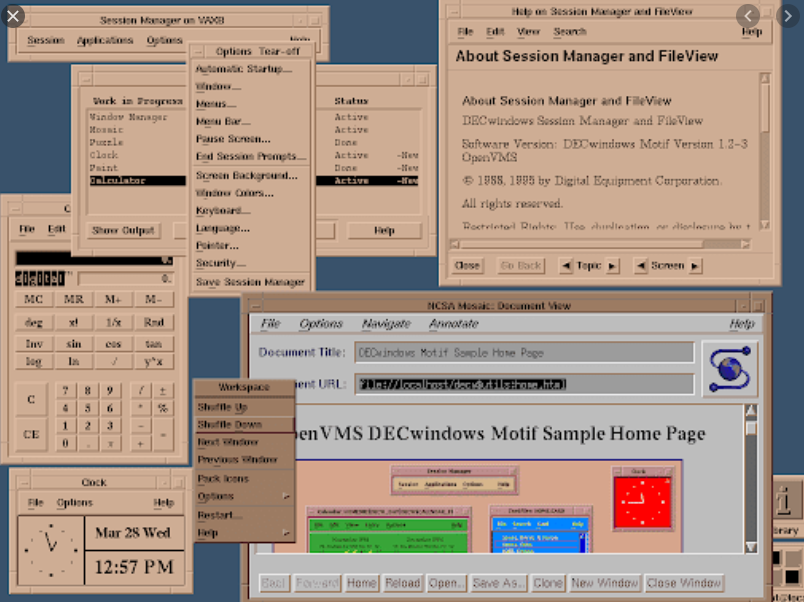Click Close Window button in Mosaic

pos(684,584)
